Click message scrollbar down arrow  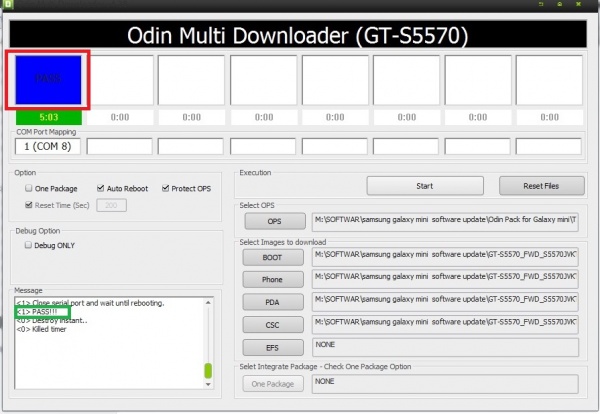pyautogui.click(x=208, y=384)
